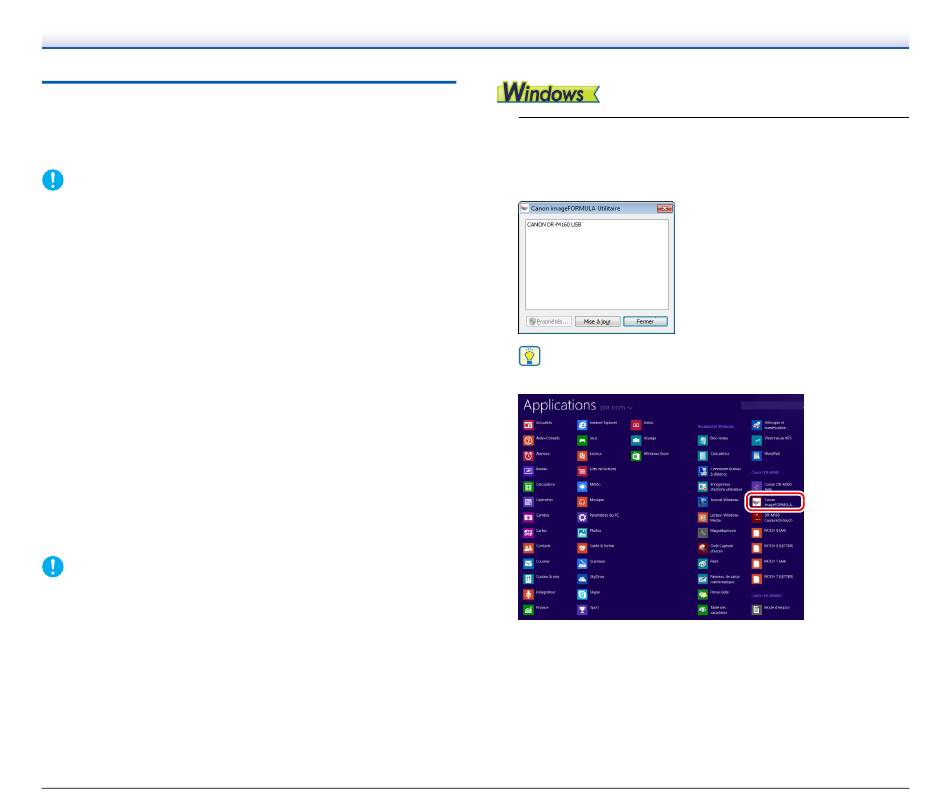Launch the Calendrier app
The image size is (950, 806).
tap(539, 502)
